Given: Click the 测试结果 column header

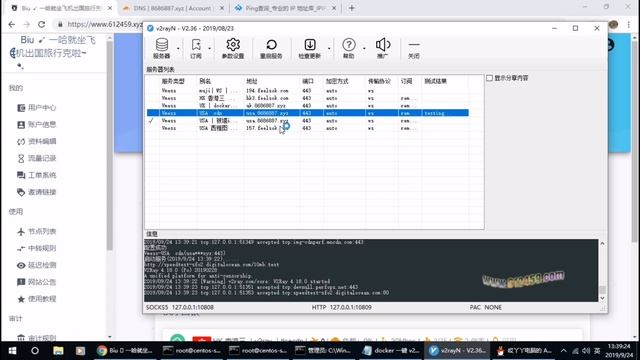Looking at the screenshot, I should 435,81.
